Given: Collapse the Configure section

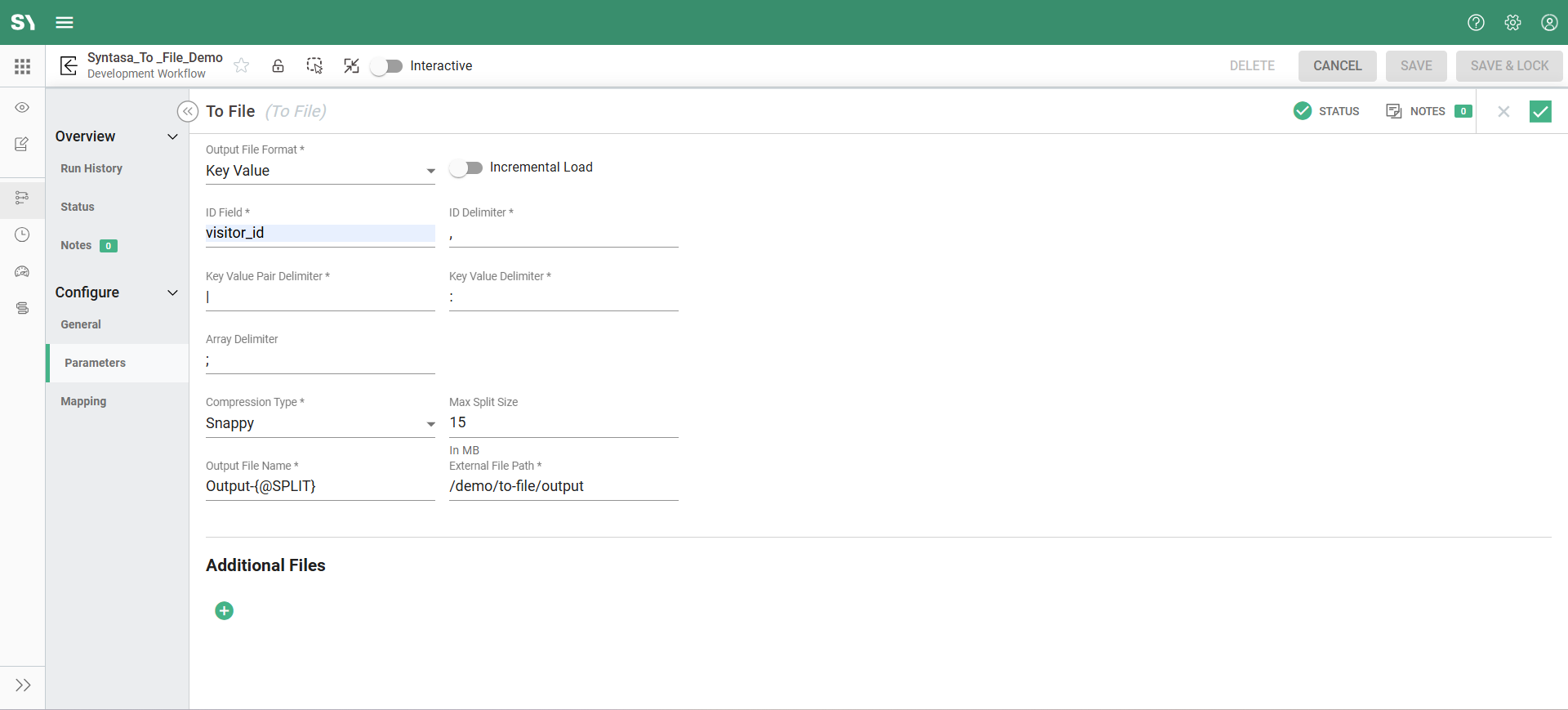Looking at the screenshot, I should pyautogui.click(x=172, y=292).
